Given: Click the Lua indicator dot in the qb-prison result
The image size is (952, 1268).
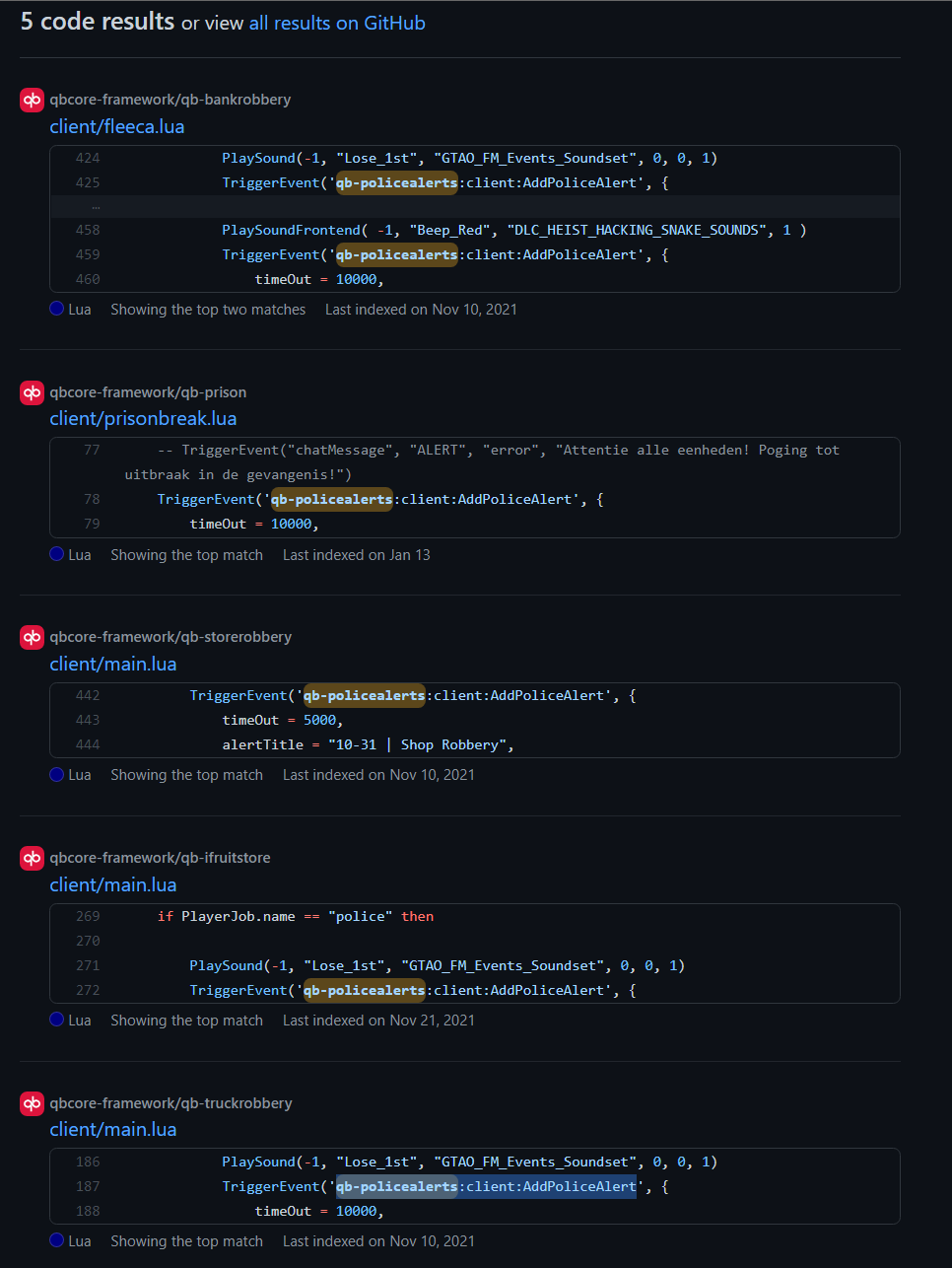Looking at the screenshot, I should point(56,554).
